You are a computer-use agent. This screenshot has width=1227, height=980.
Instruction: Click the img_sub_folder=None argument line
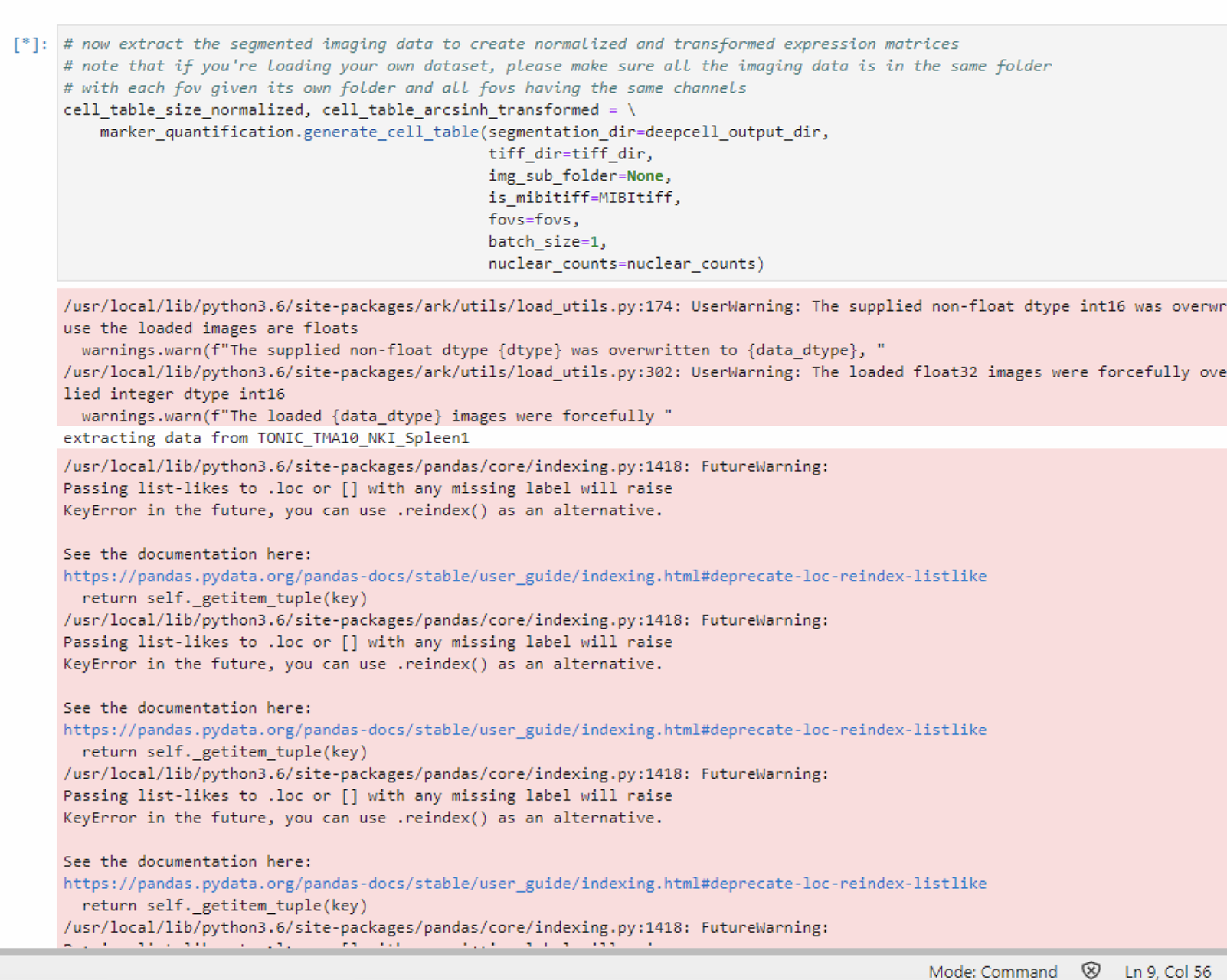579,175
